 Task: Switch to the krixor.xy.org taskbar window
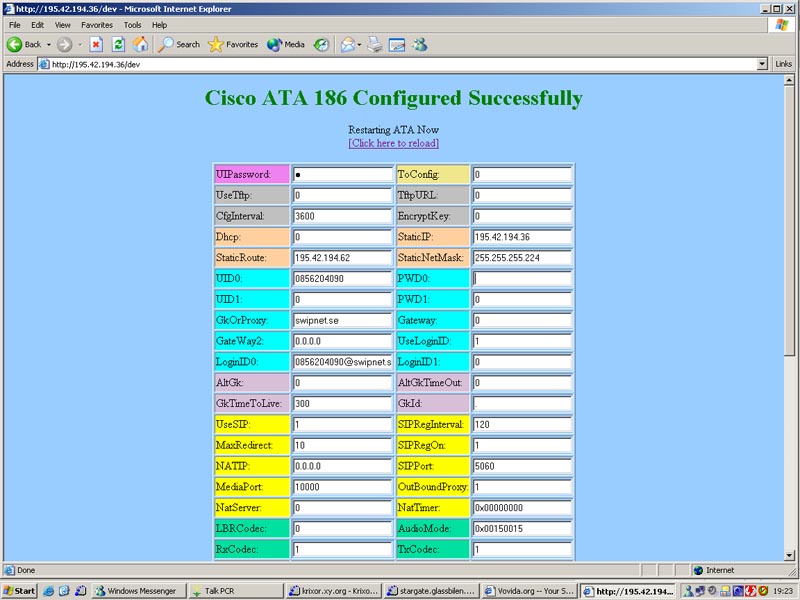pyautogui.click(x=333, y=591)
